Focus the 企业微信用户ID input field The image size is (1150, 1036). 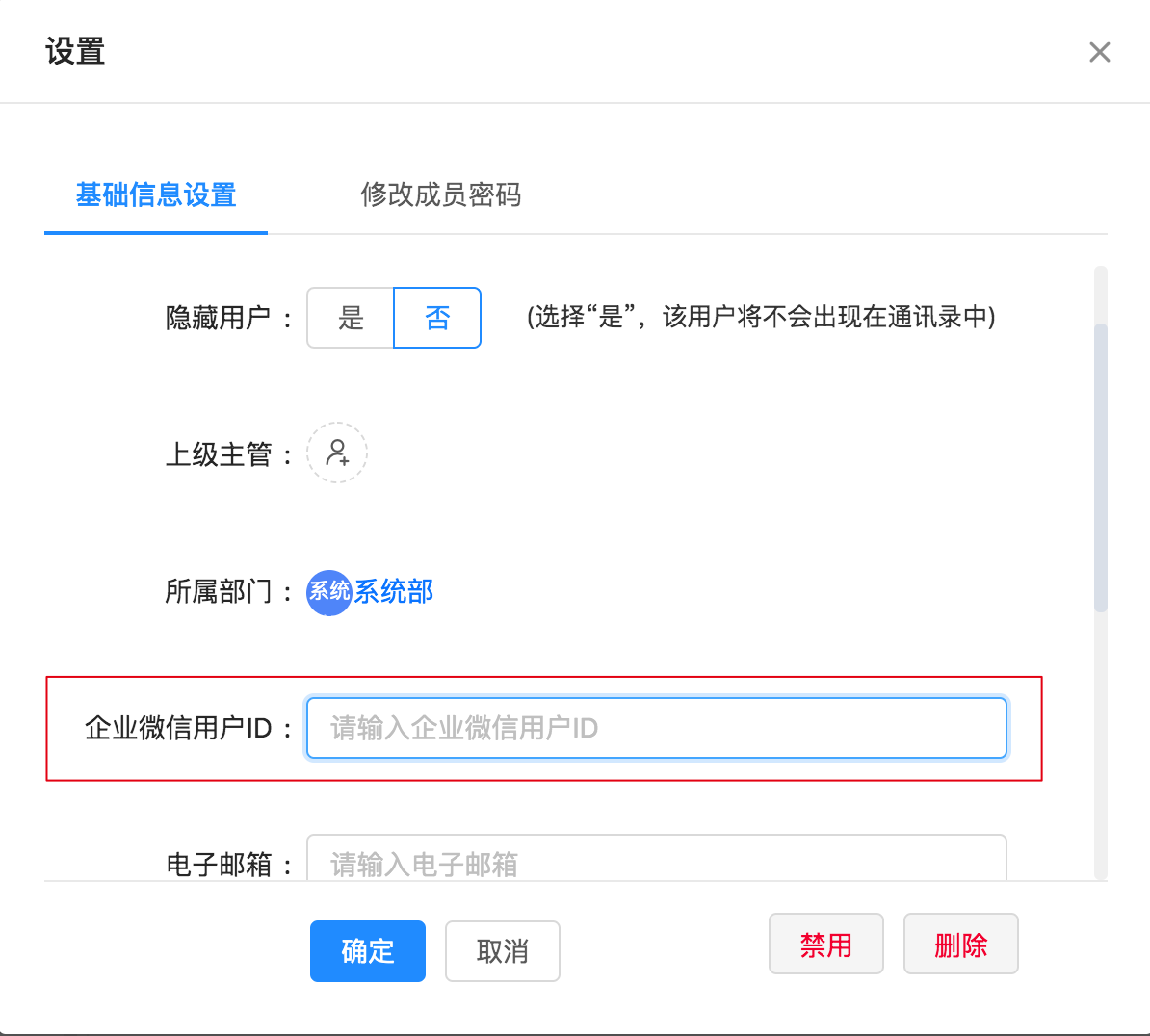656,728
